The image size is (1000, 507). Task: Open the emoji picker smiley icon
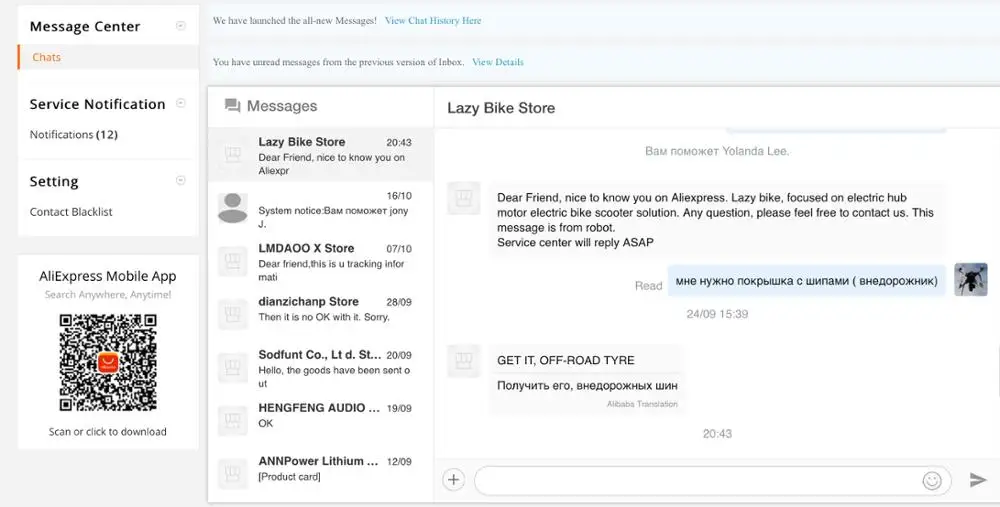pyautogui.click(x=932, y=480)
